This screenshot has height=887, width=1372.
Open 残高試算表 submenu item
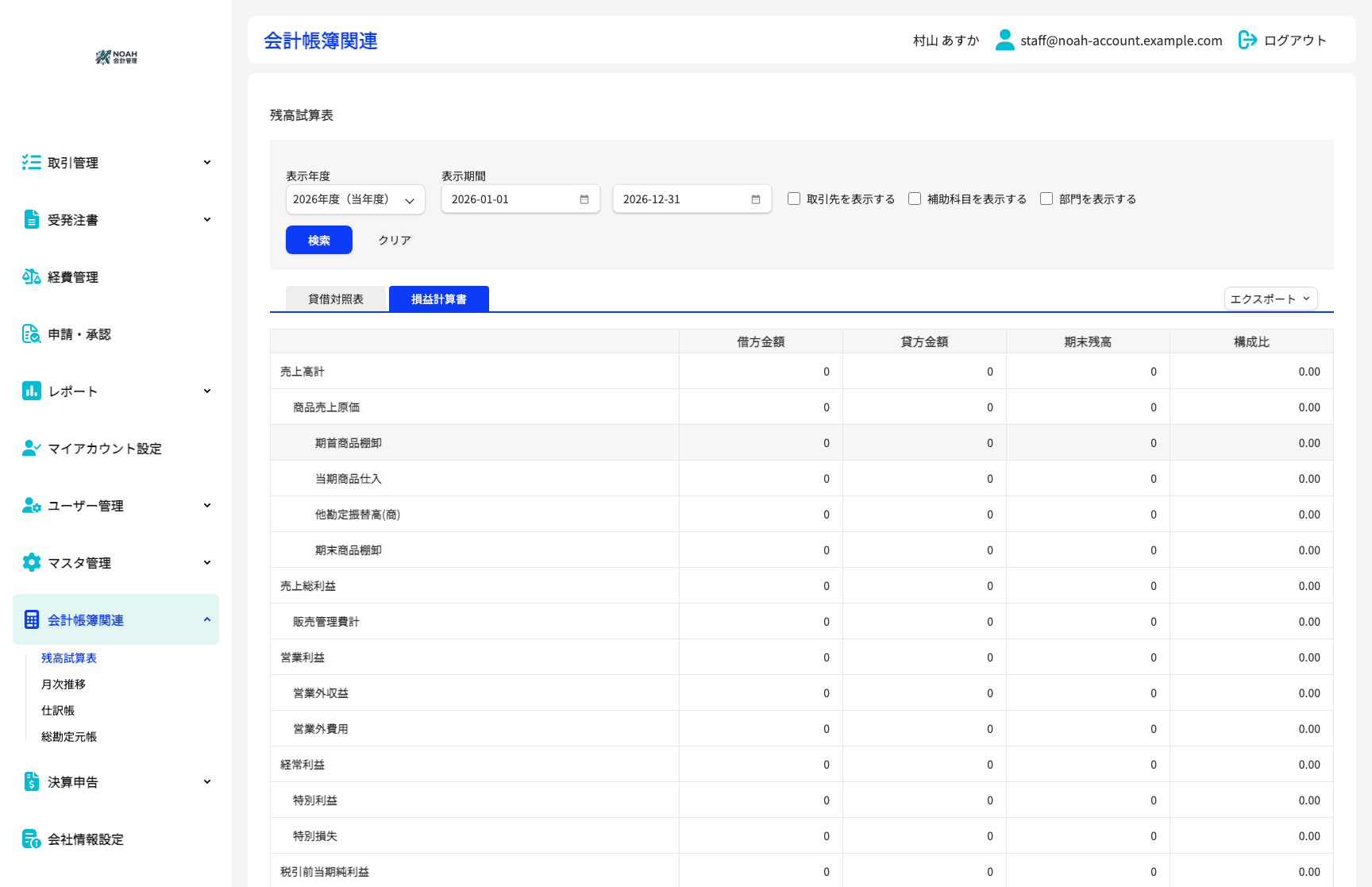tap(69, 658)
